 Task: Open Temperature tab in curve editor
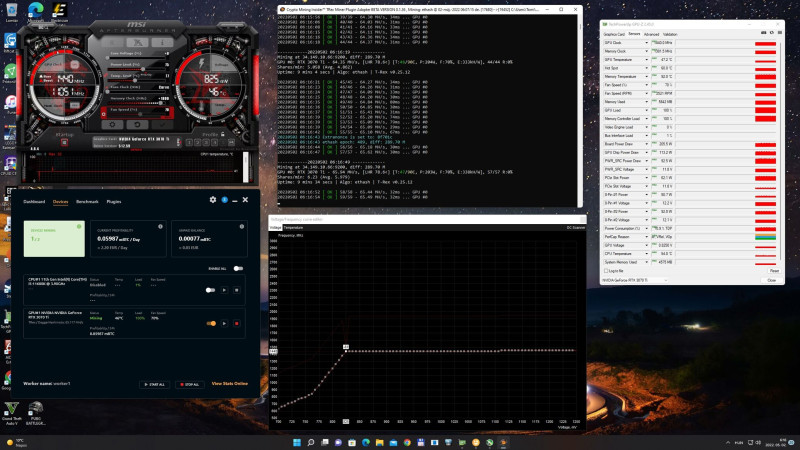[293, 228]
